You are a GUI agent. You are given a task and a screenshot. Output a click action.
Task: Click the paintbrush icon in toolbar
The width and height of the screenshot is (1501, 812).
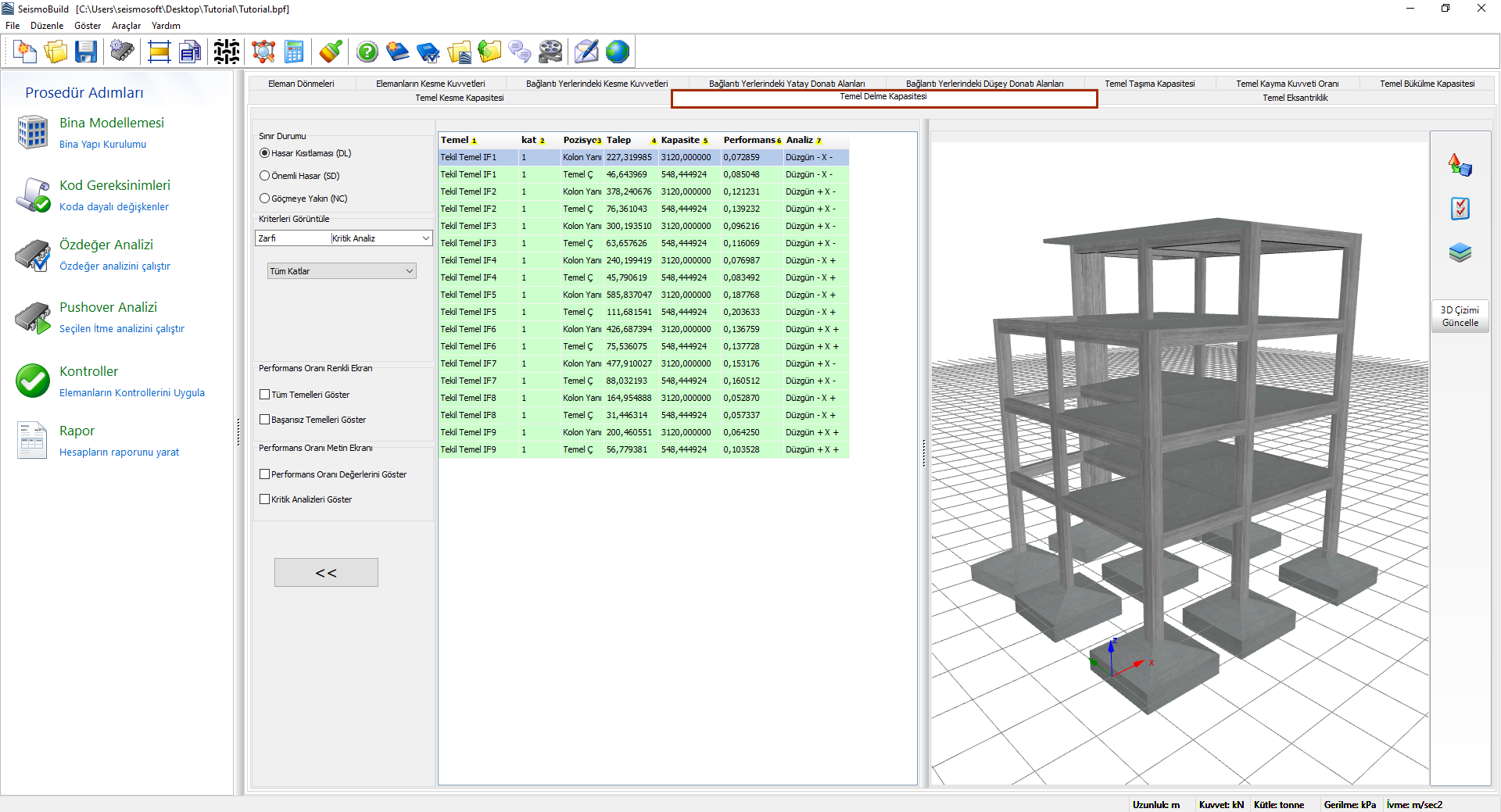point(331,52)
